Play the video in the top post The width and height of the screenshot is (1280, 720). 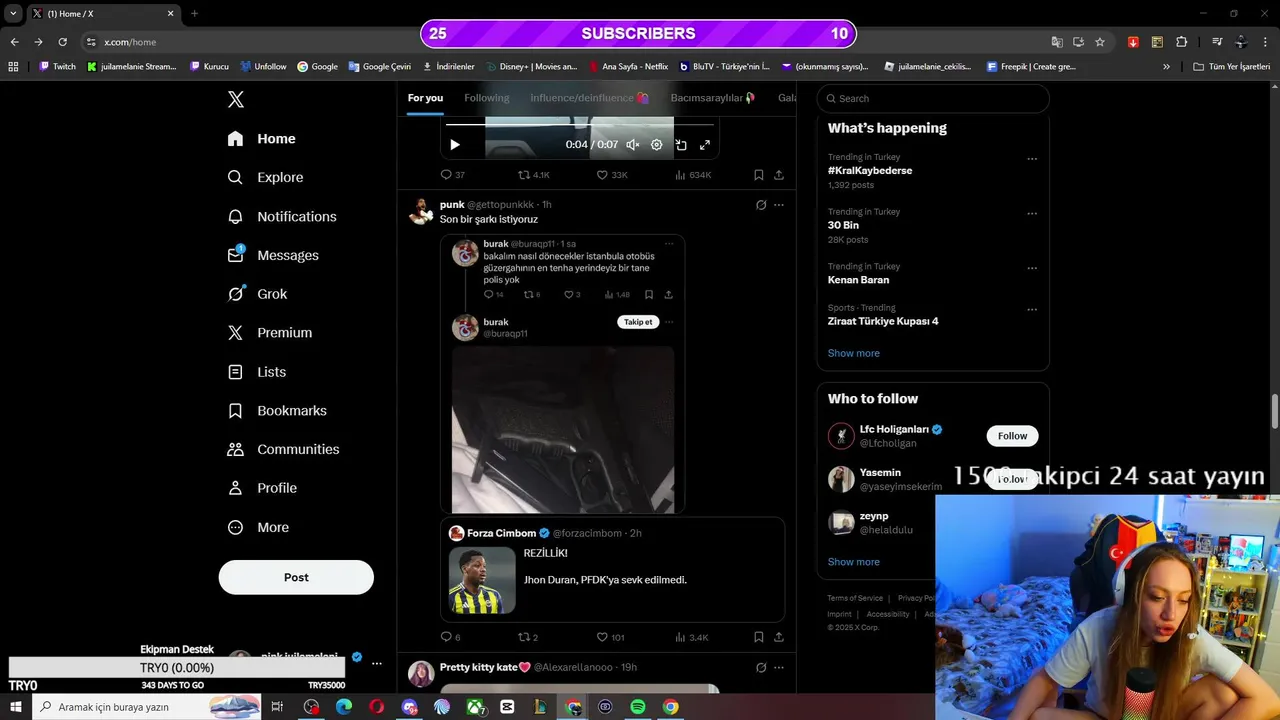pyautogui.click(x=455, y=145)
